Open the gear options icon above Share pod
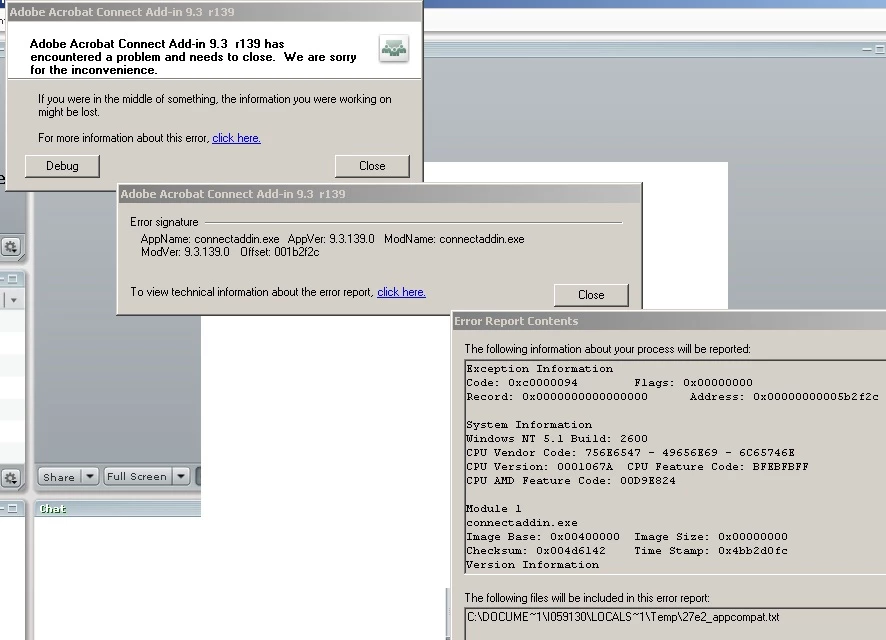Viewport: 886px width, 640px height. [11, 247]
